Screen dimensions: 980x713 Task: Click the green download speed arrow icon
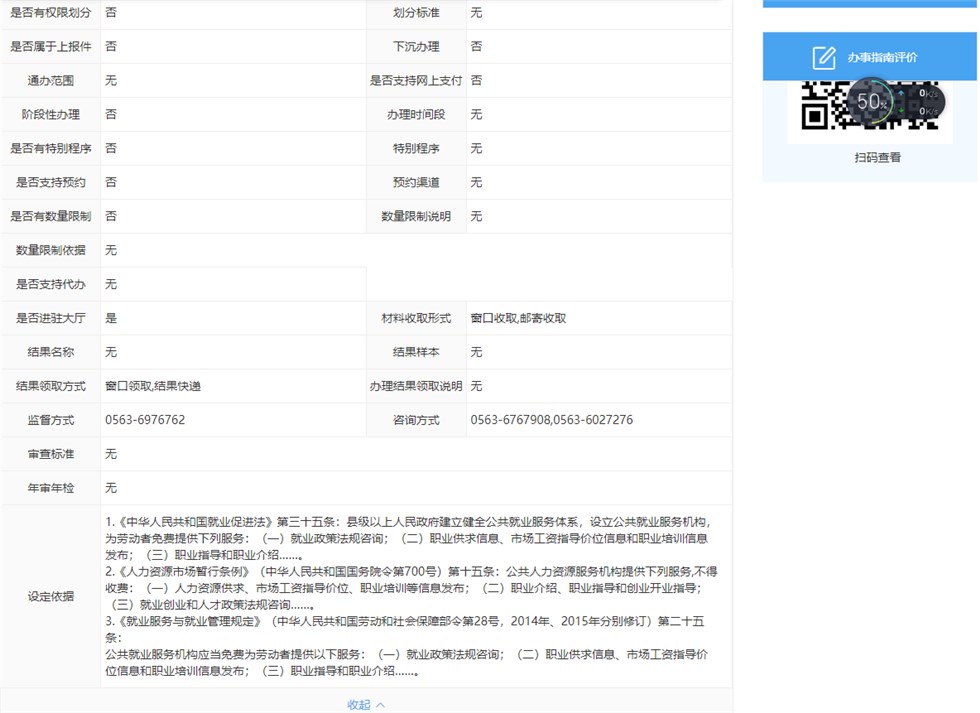[900, 111]
